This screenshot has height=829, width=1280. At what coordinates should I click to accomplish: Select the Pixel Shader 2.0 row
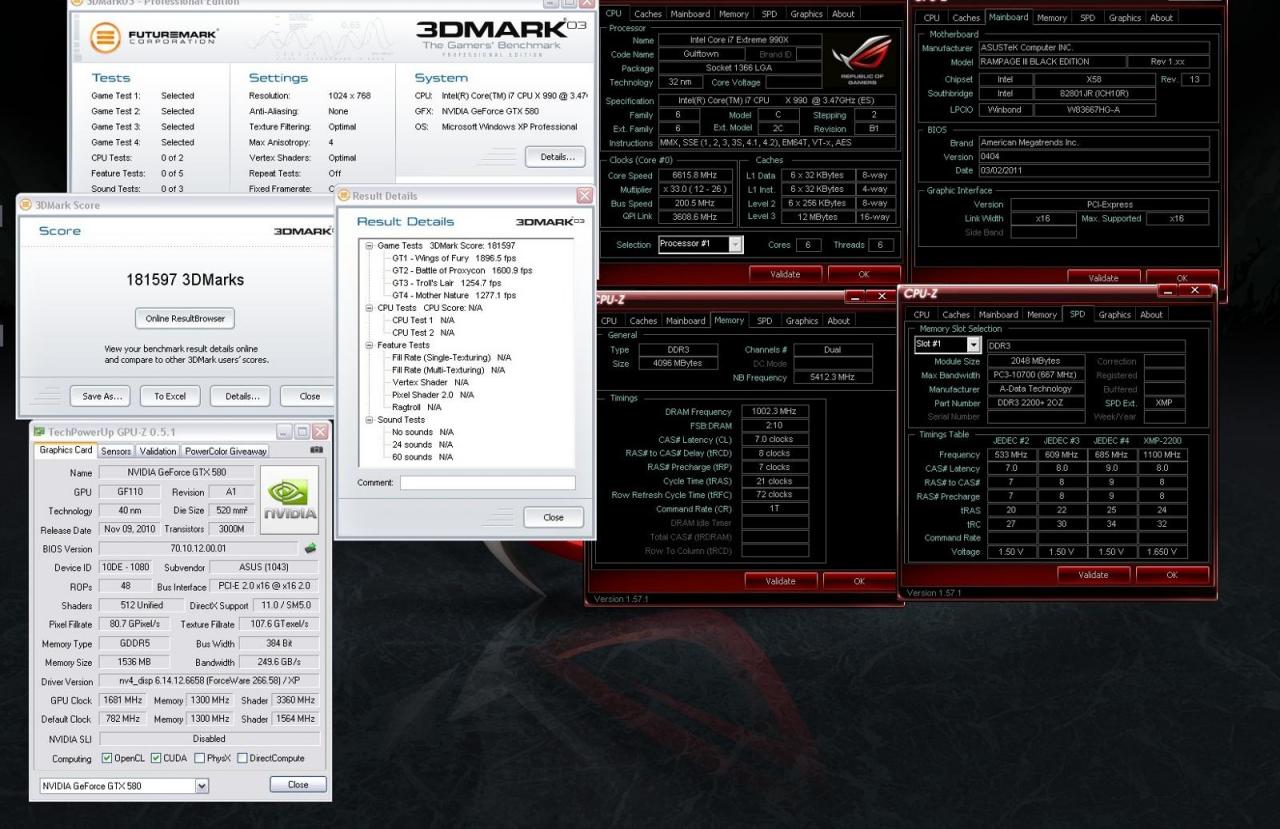433,395
